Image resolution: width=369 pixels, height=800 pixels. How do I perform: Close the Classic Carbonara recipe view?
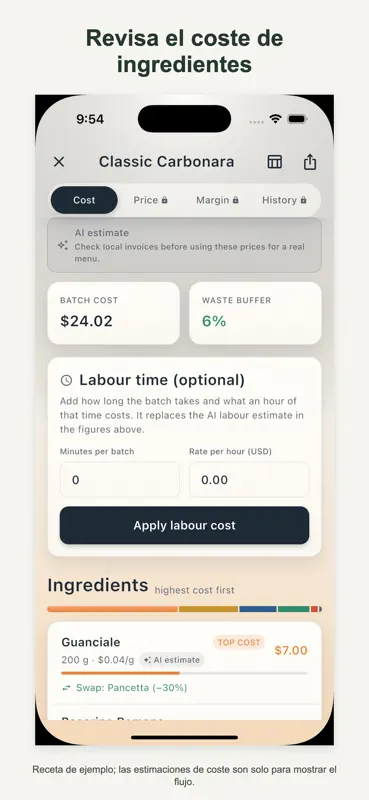pos(59,162)
